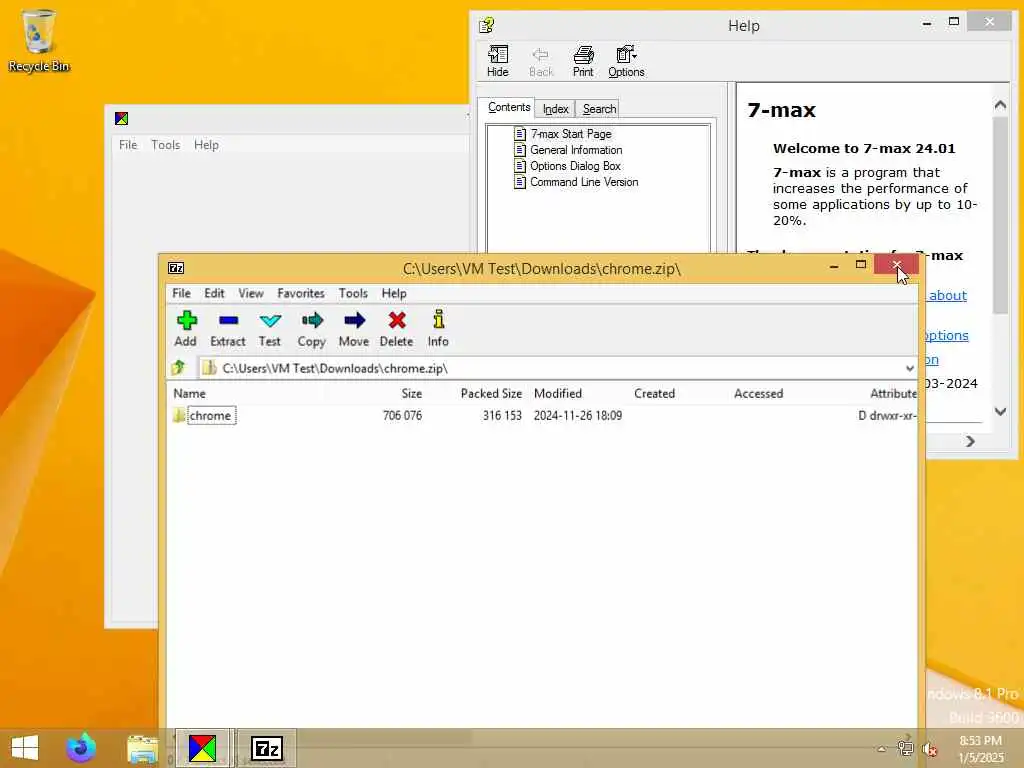Open 7-max Start Page topic
Image resolution: width=1024 pixels, height=768 pixels.
pyautogui.click(x=571, y=134)
